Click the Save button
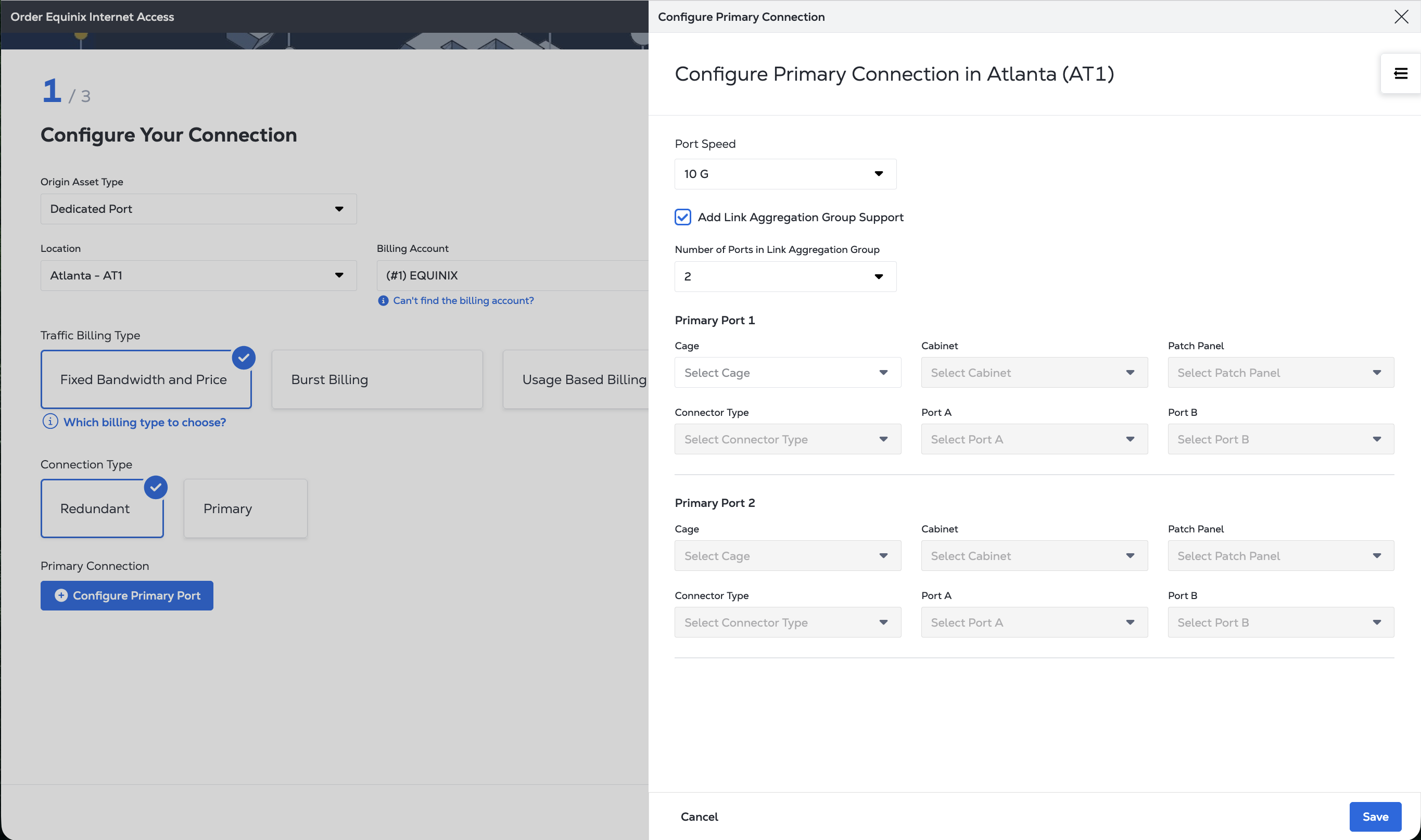Image resolution: width=1421 pixels, height=840 pixels. 1375,816
